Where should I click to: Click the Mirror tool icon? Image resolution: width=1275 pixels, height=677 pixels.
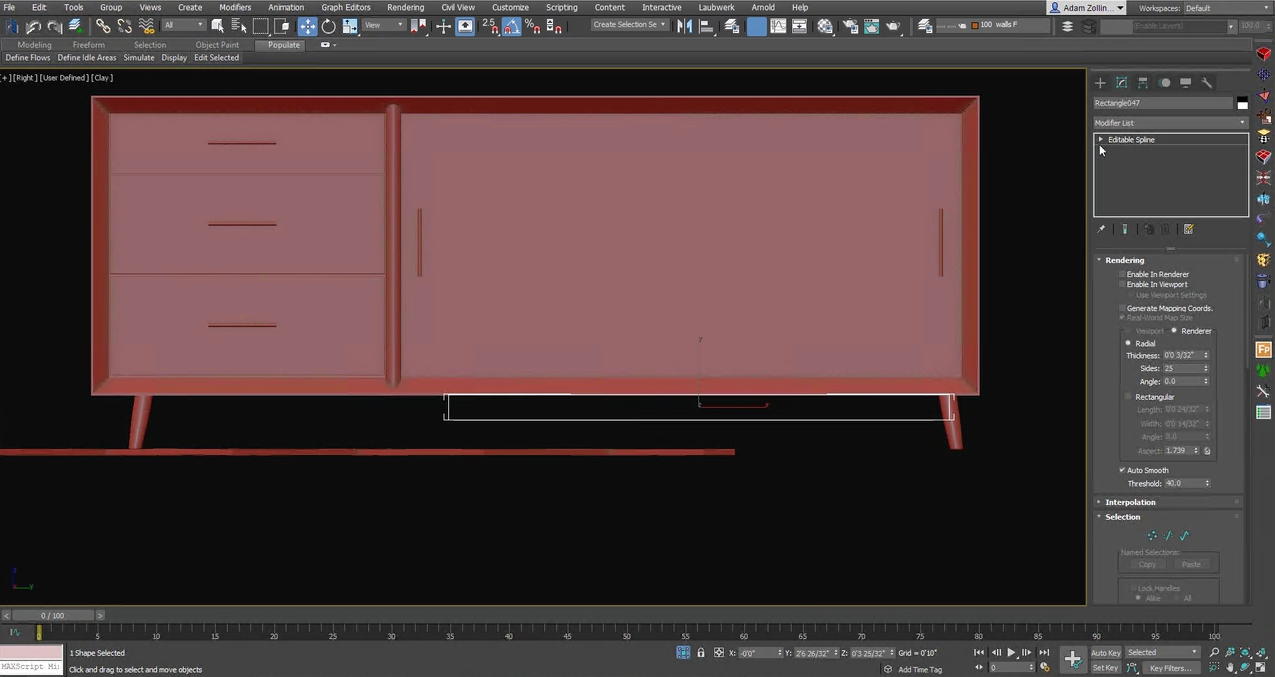pyautogui.click(x=685, y=26)
